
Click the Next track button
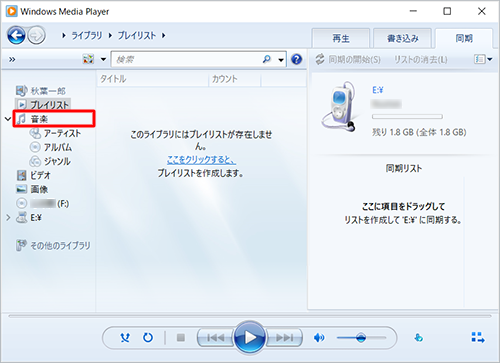pyautogui.click(x=284, y=338)
